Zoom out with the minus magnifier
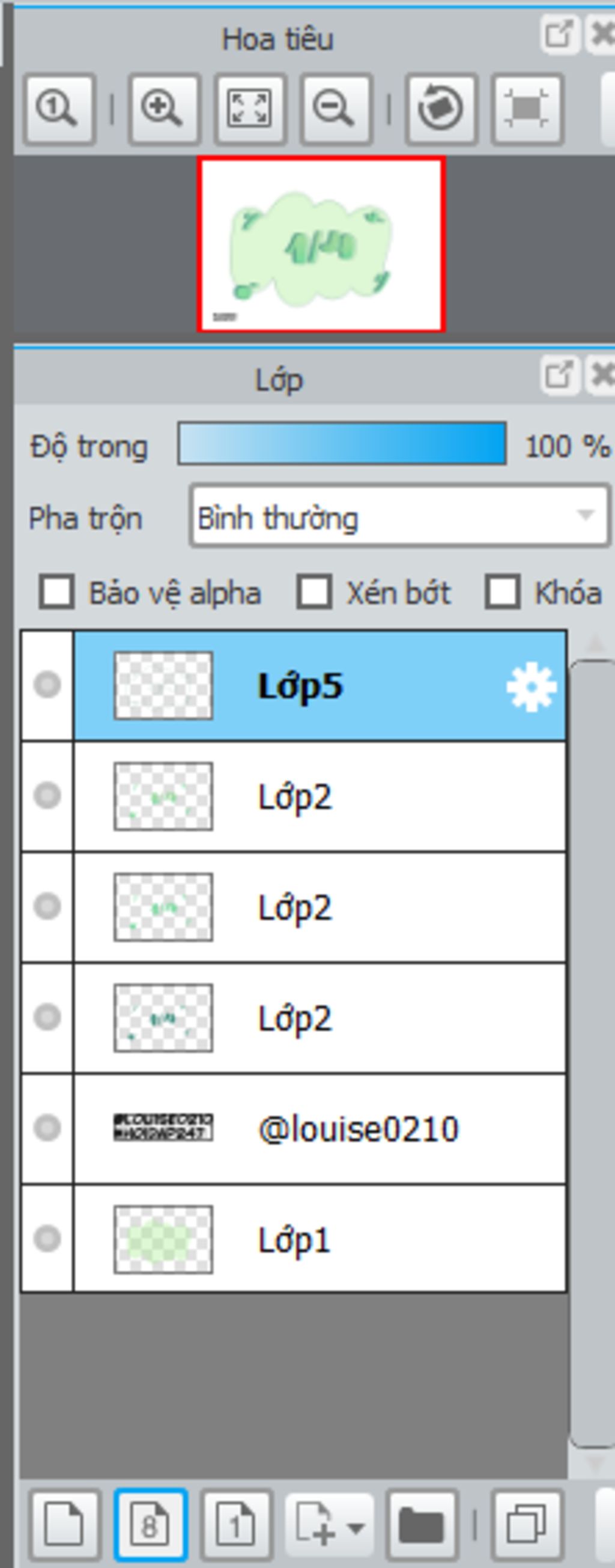This screenshot has width=615, height=1568. 336,109
